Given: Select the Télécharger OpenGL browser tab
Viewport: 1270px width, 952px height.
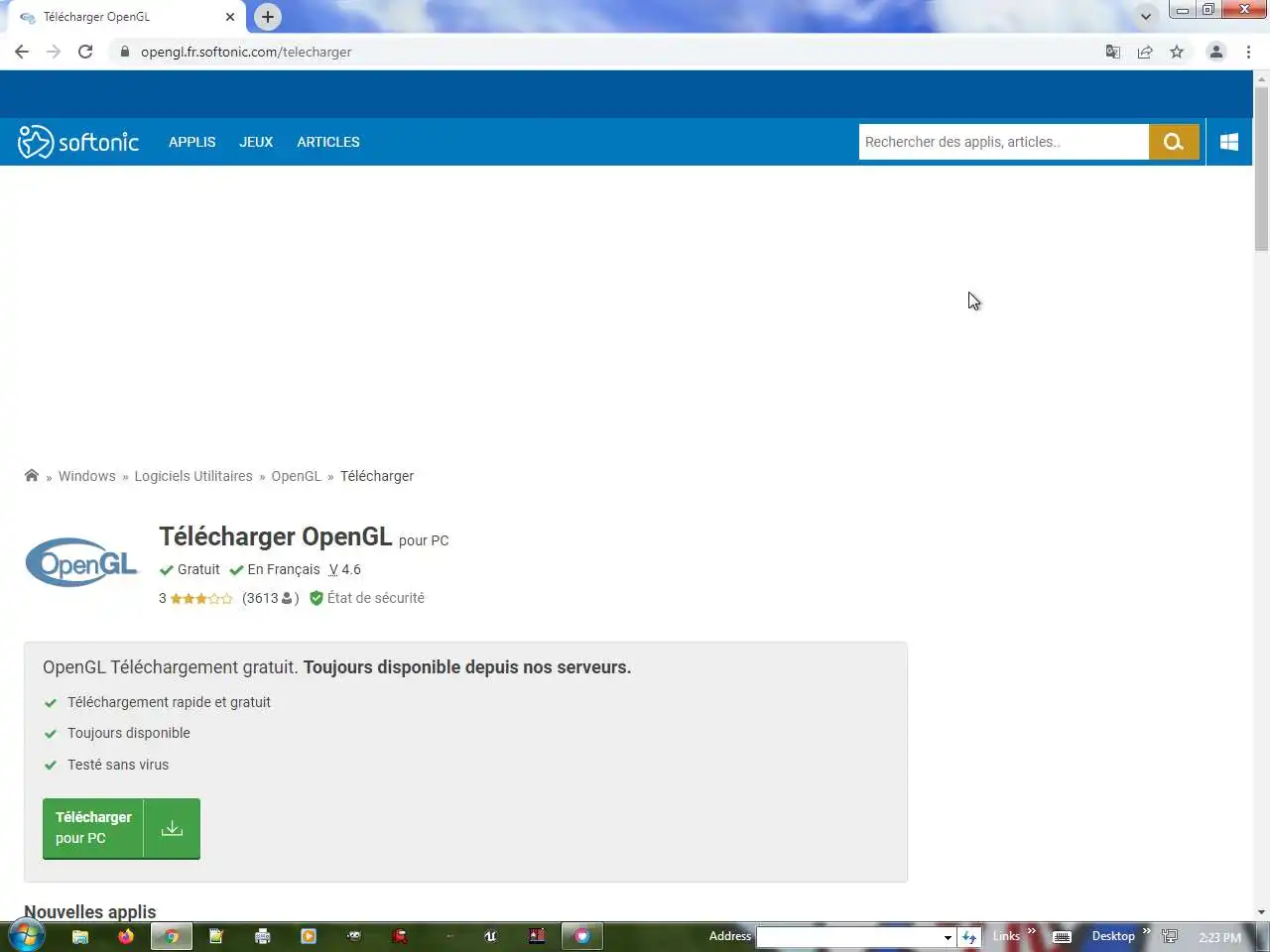Looking at the screenshot, I should [125, 17].
